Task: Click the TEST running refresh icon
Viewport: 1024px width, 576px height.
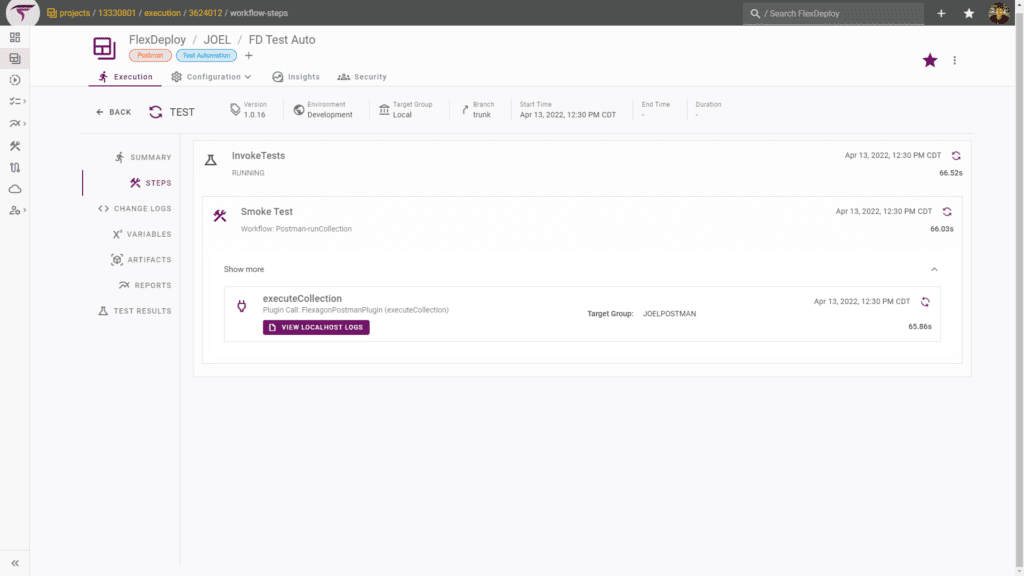Action: click(x=155, y=112)
